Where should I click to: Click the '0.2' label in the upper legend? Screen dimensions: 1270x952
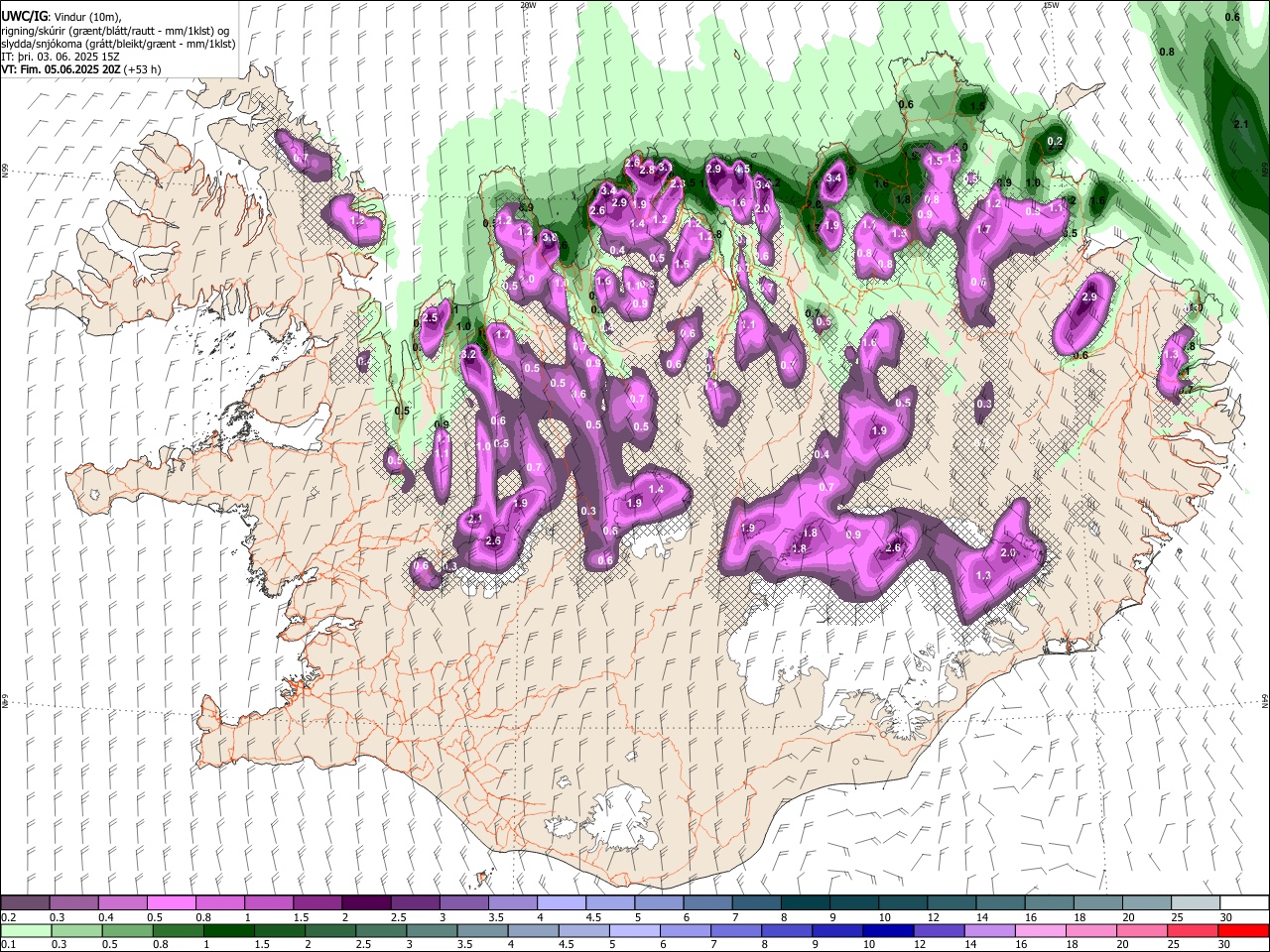point(8,917)
